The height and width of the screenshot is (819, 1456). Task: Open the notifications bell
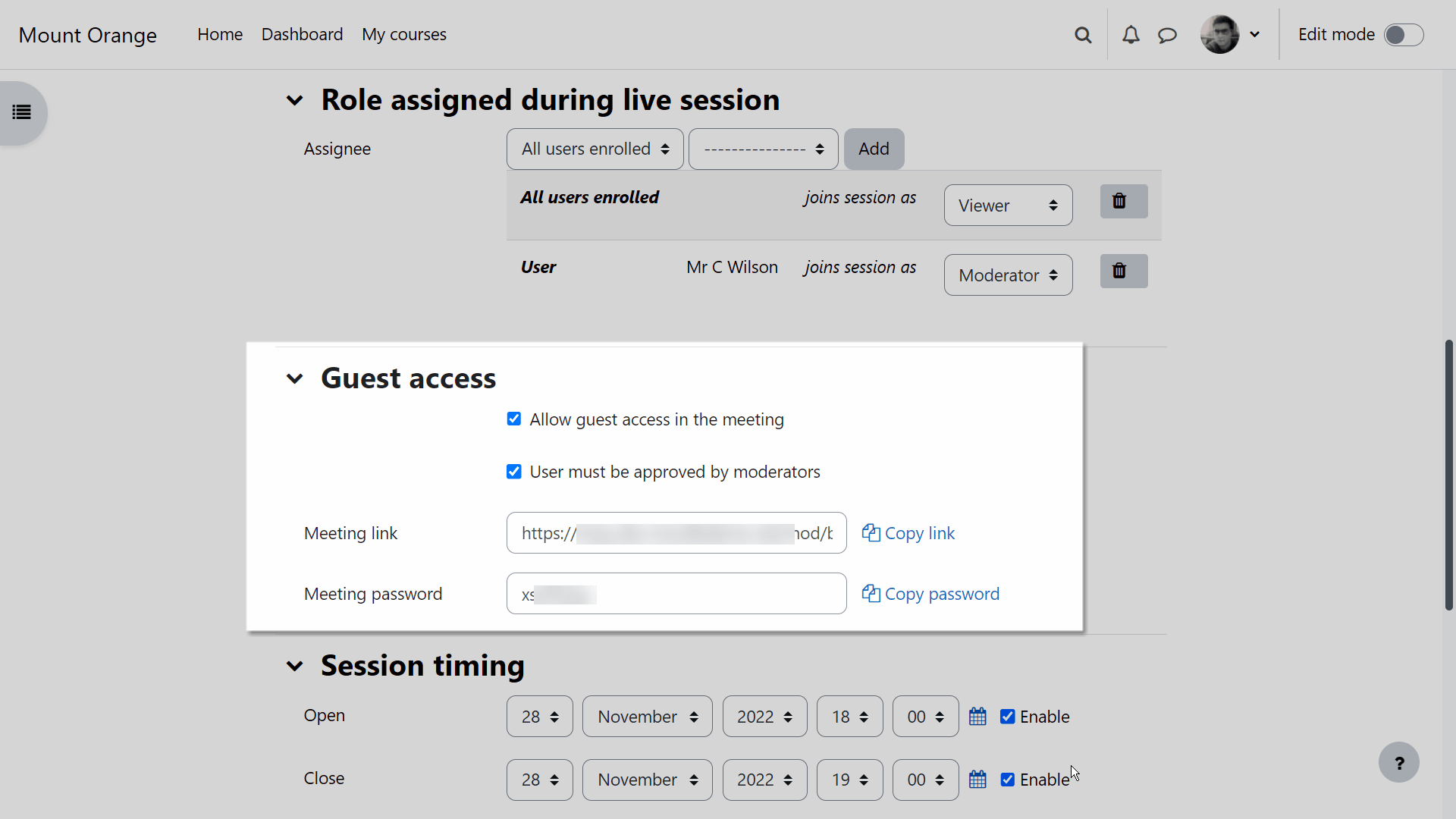pos(1131,35)
